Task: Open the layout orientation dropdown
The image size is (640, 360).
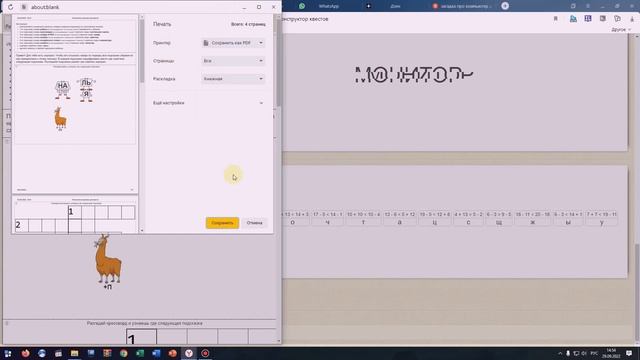Action: point(233,79)
